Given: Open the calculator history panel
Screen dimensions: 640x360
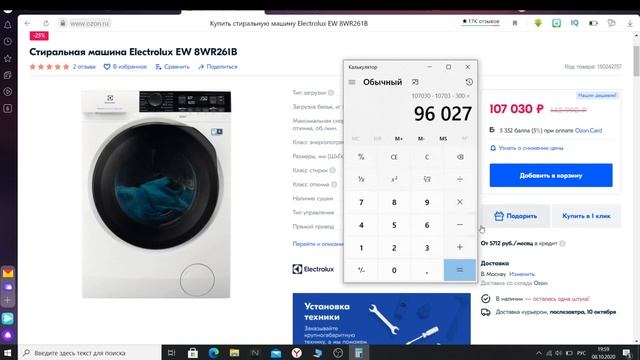Looking at the screenshot, I should coord(469,82).
